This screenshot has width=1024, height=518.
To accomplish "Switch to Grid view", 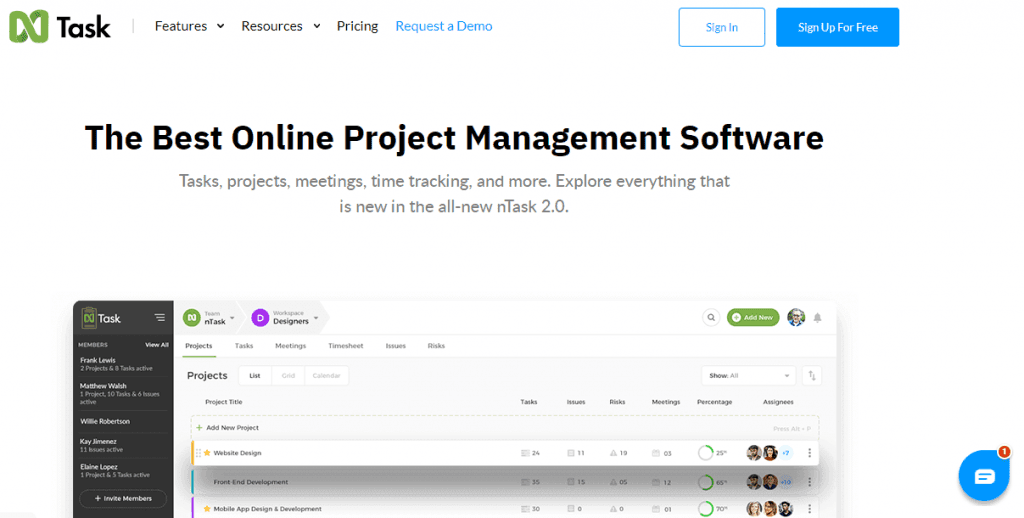I will tap(288, 376).
